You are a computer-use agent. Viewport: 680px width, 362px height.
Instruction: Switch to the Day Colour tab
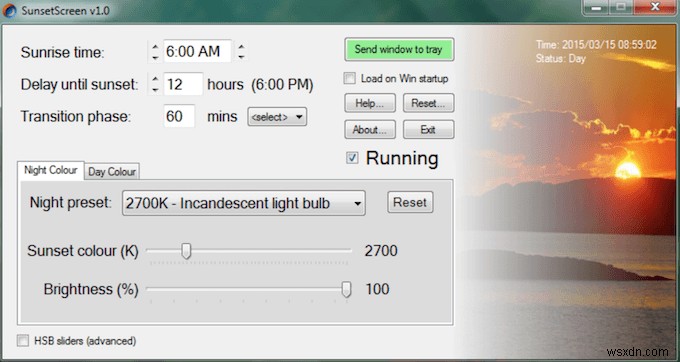pyautogui.click(x=112, y=172)
